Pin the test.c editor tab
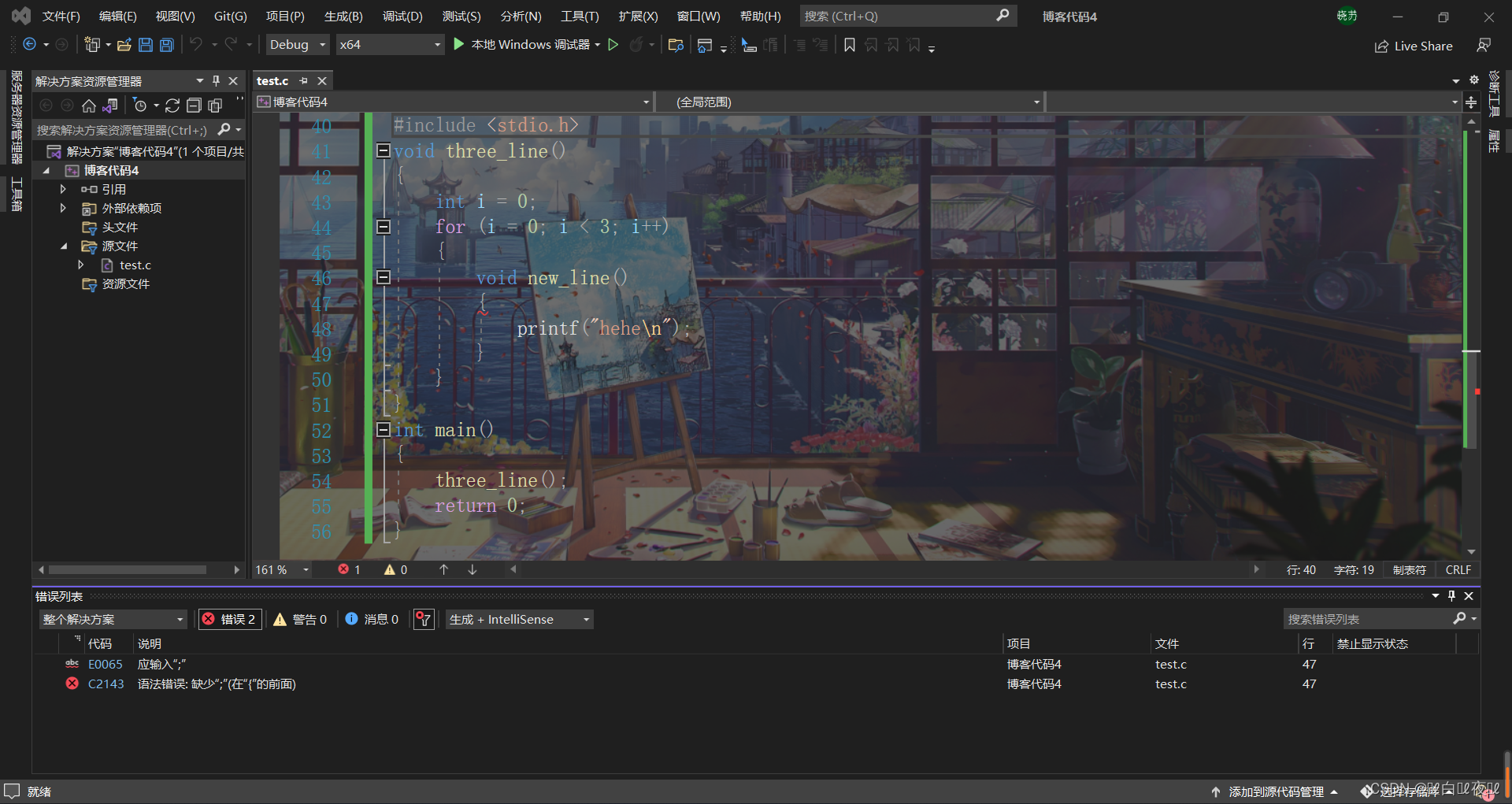Viewport: 1512px width, 804px height. [x=304, y=81]
